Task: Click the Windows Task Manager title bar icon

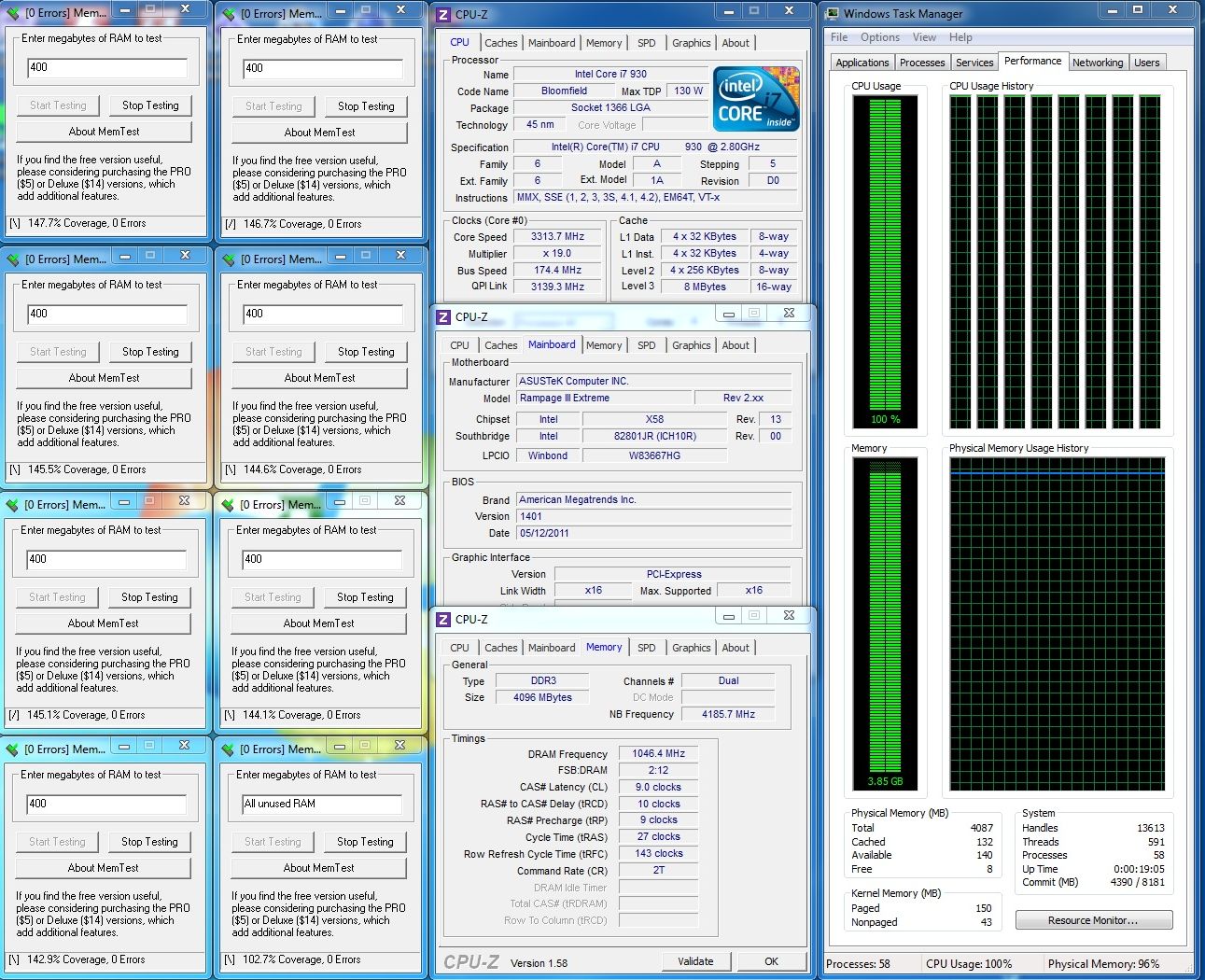Action: click(x=831, y=13)
